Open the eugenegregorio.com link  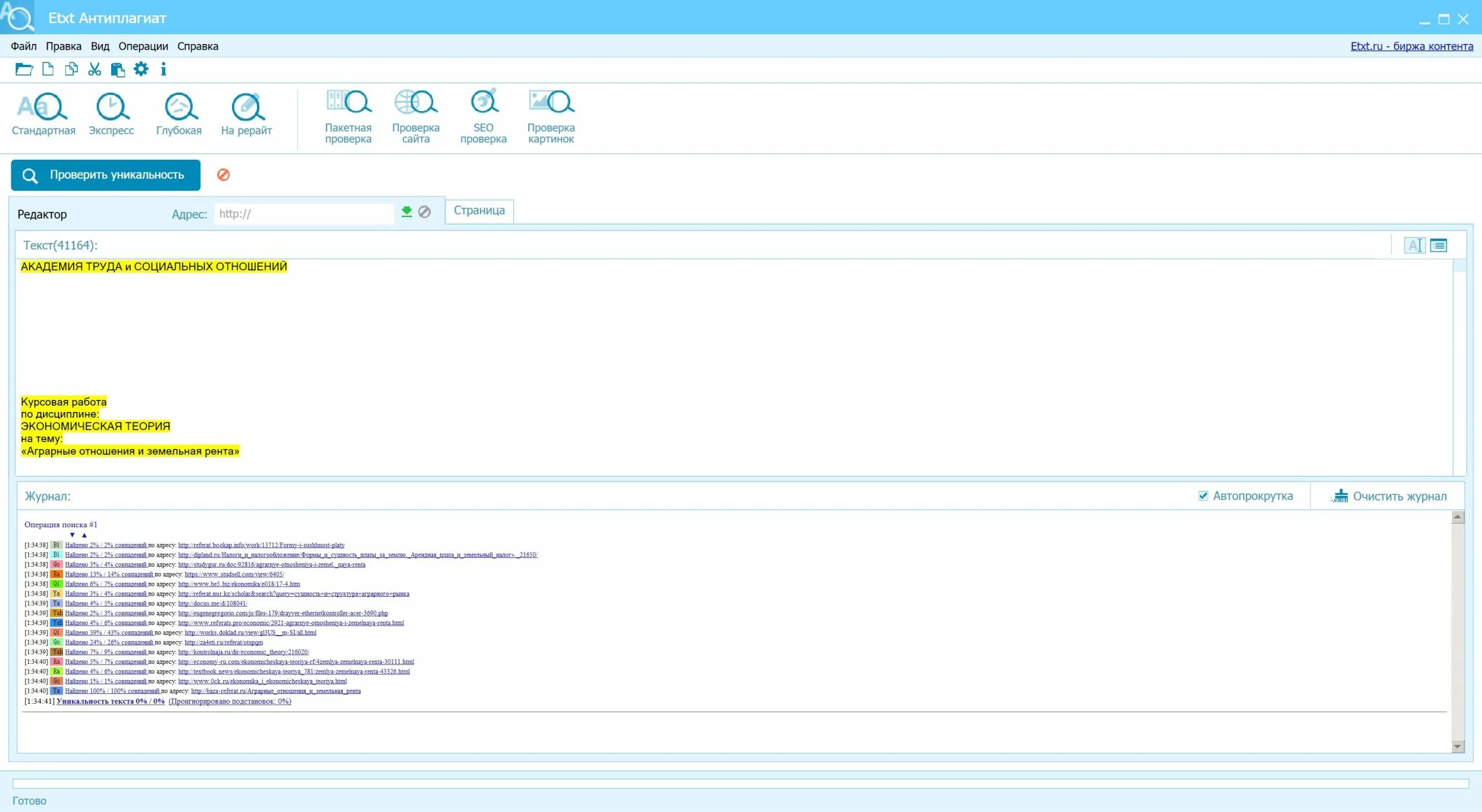283,613
